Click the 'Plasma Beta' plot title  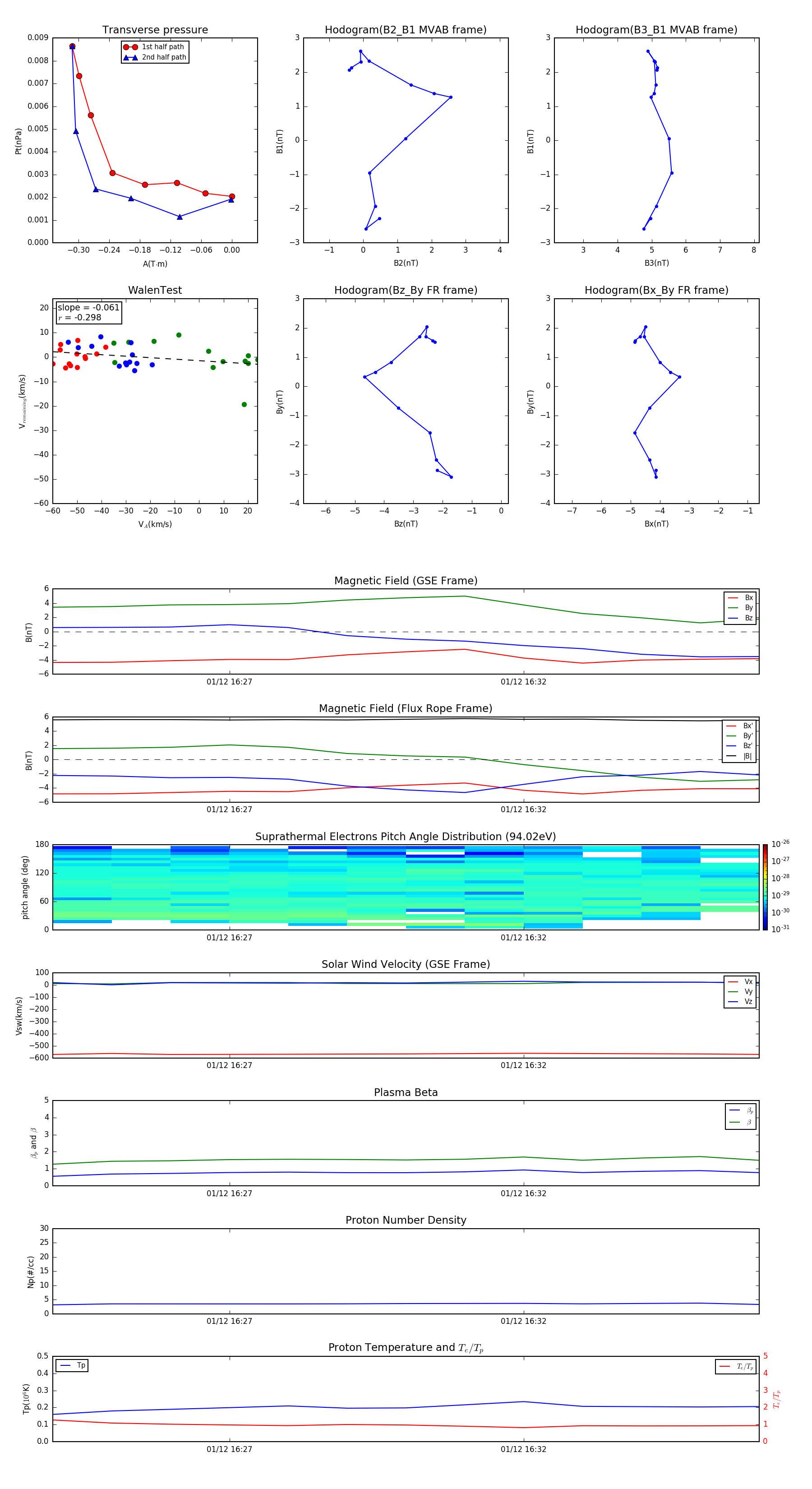406,1092
